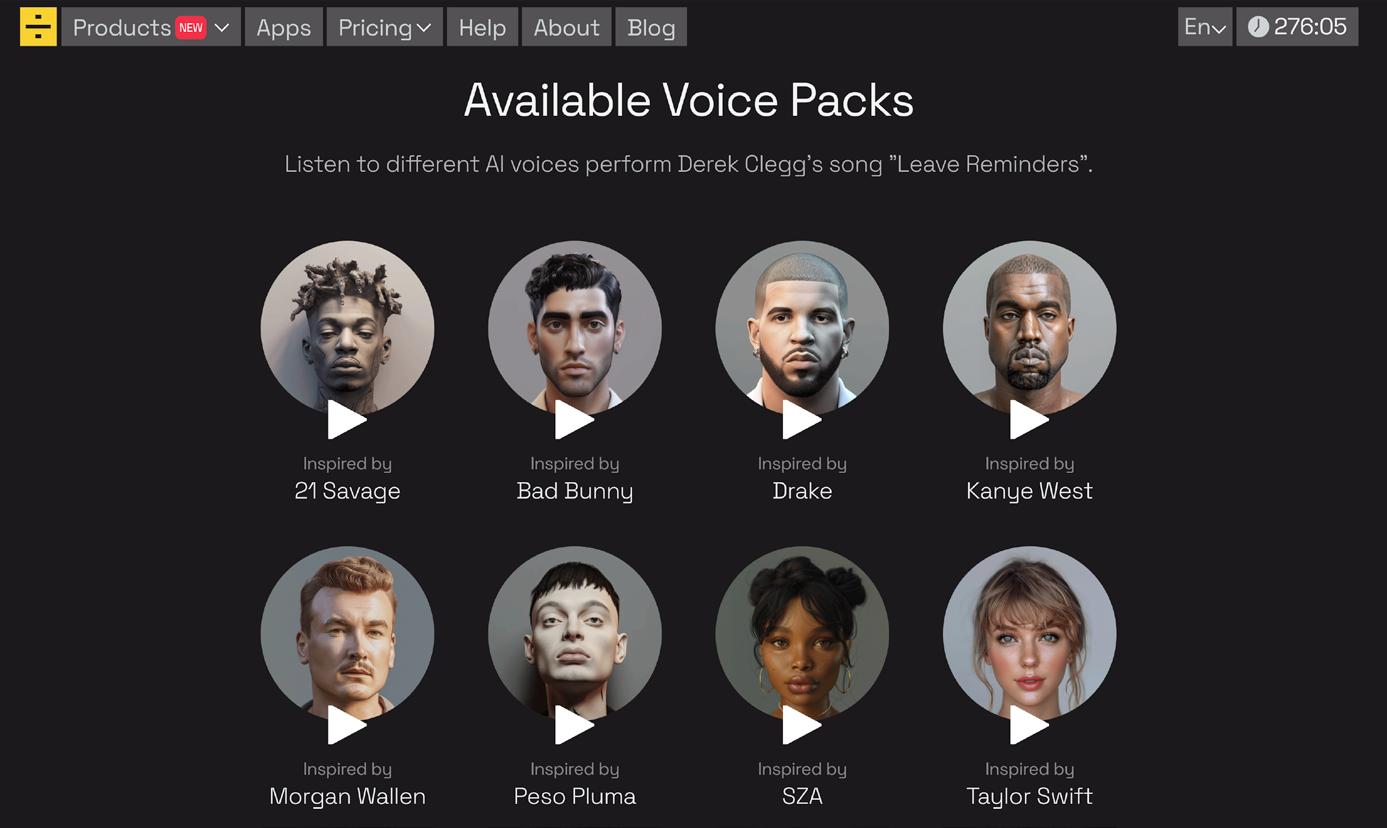1387x828 pixels.
Task: Play the Bad Bunny voice sample
Action: tap(574, 420)
